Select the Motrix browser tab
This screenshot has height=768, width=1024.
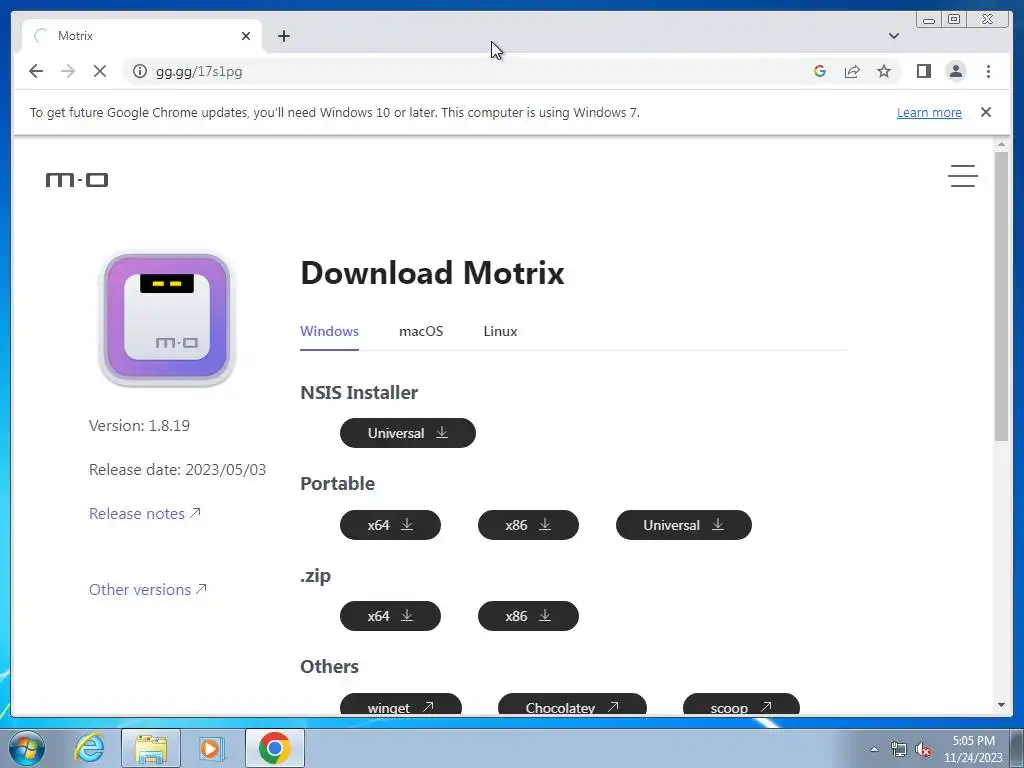point(142,36)
